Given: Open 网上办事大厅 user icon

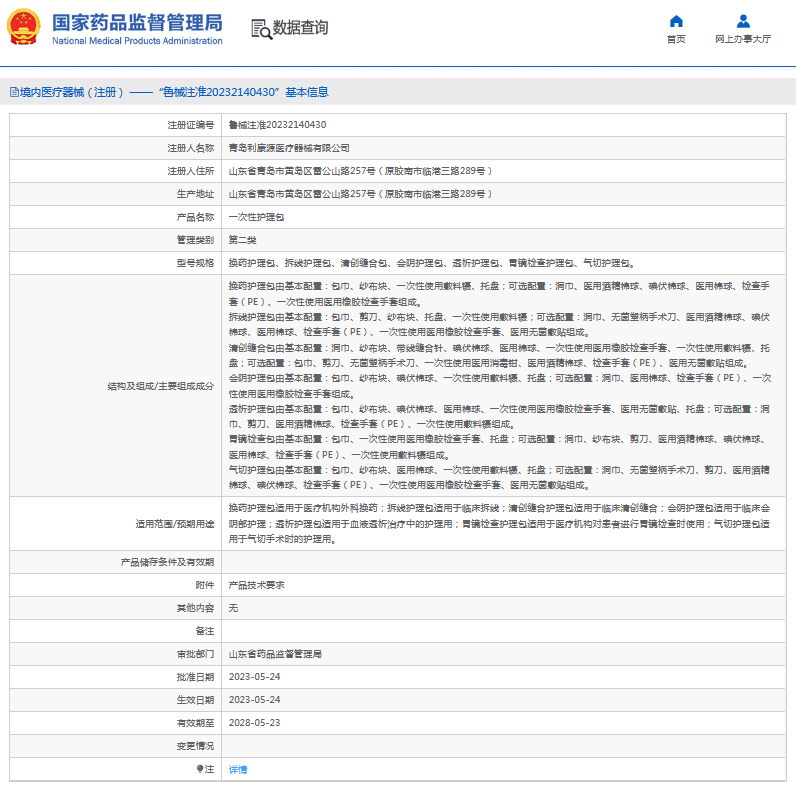Looking at the screenshot, I should pyautogui.click(x=743, y=21).
